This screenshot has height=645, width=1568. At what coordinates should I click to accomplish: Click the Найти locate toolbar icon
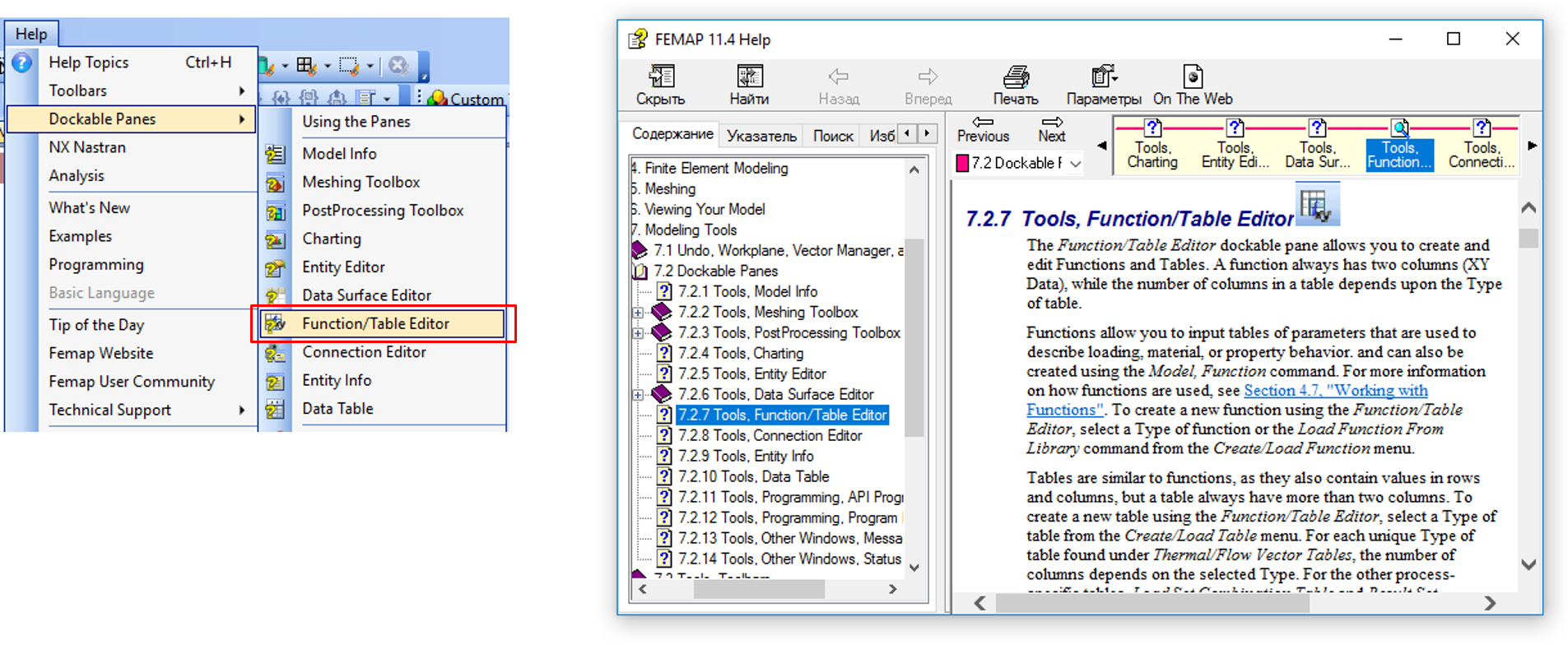tap(750, 77)
